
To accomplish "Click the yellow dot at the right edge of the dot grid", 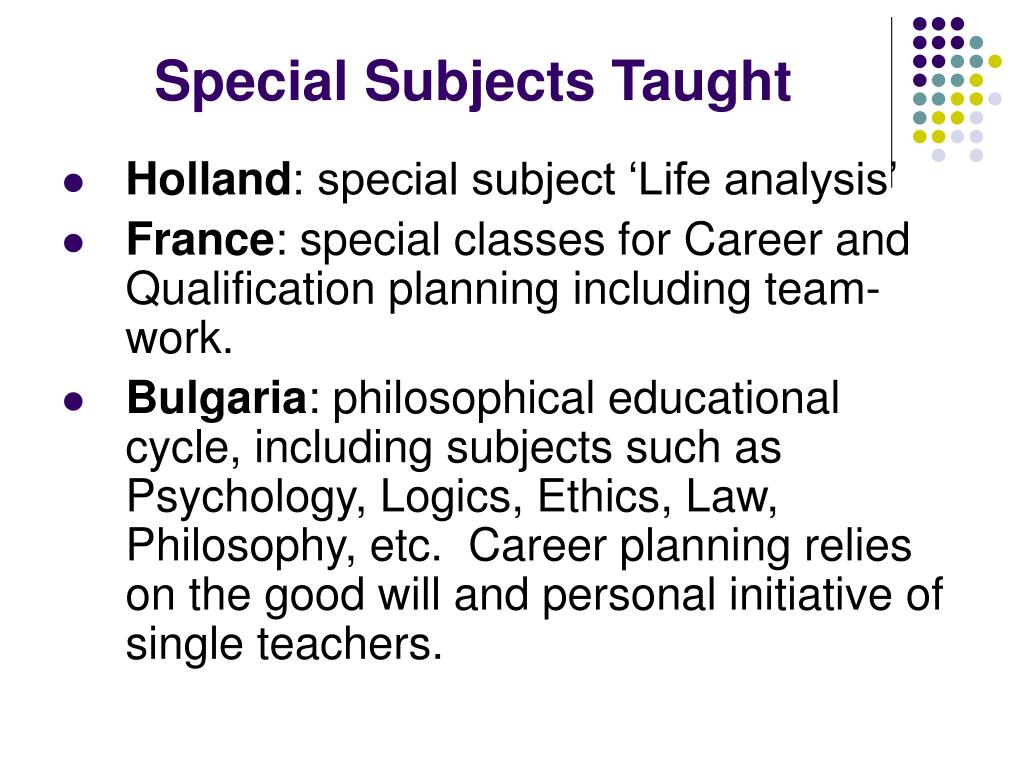I will (995, 61).
